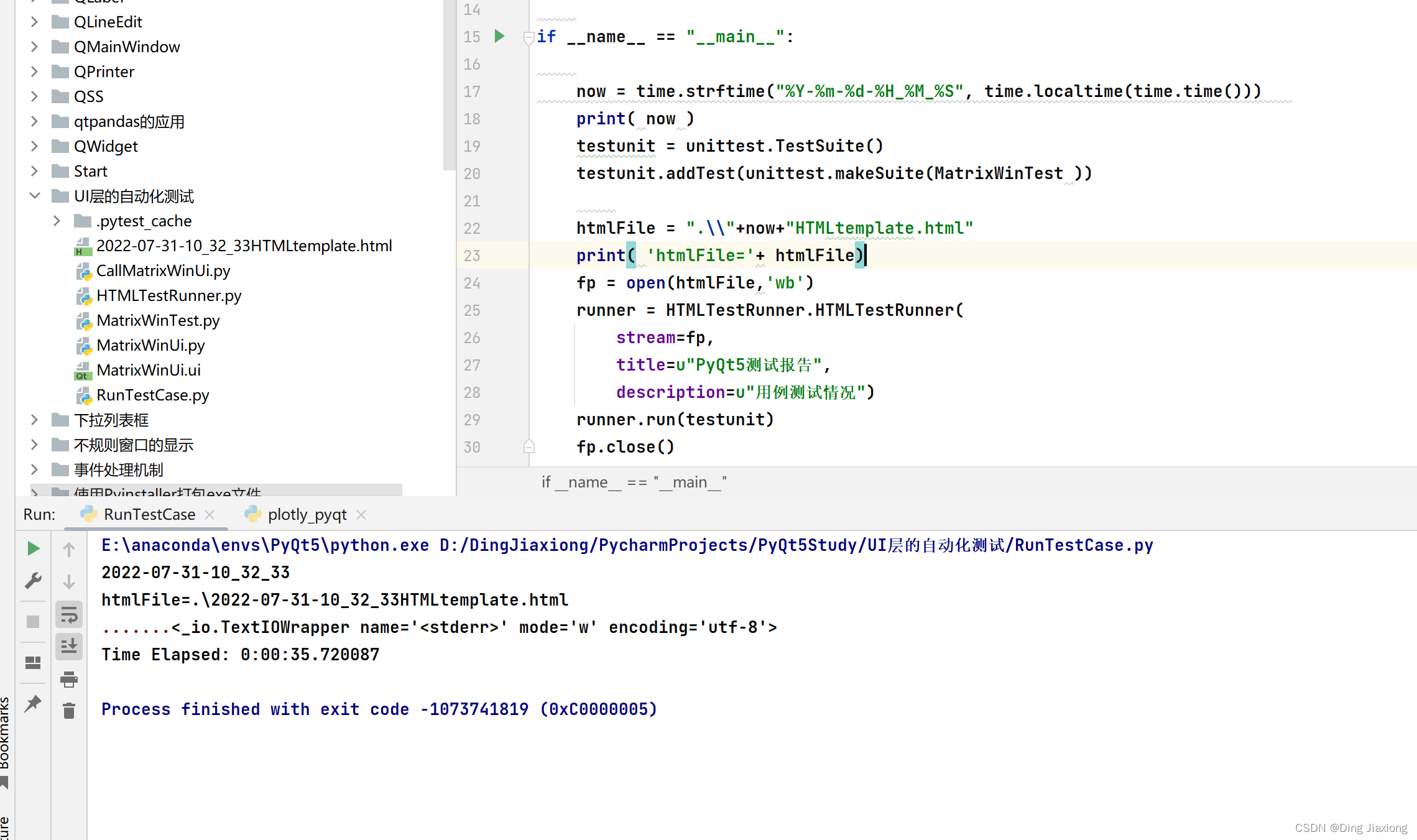Expand the QMainWindow folder
This screenshot has width=1417, height=840.
[35, 47]
